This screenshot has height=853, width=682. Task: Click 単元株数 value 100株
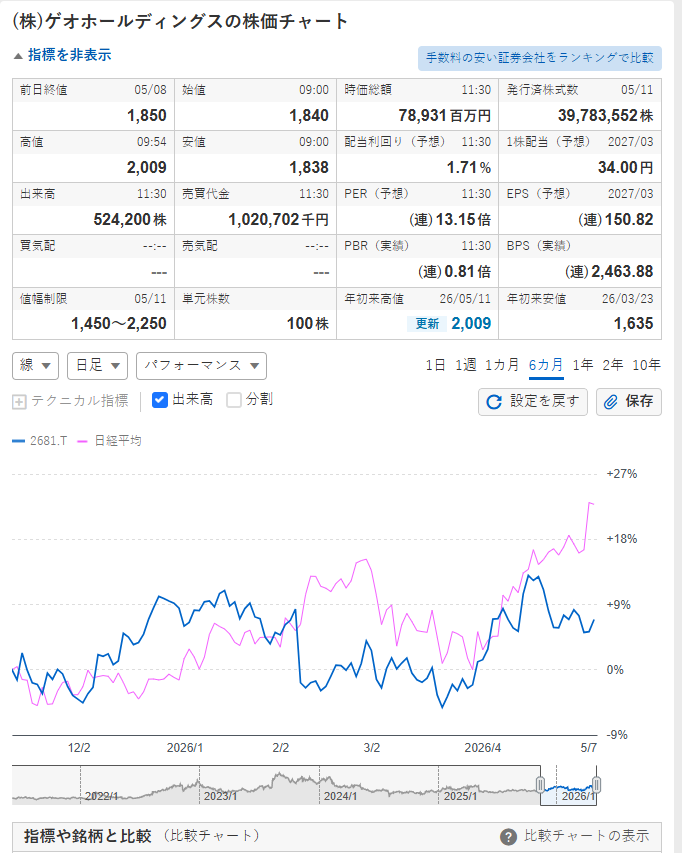(x=308, y=323)
